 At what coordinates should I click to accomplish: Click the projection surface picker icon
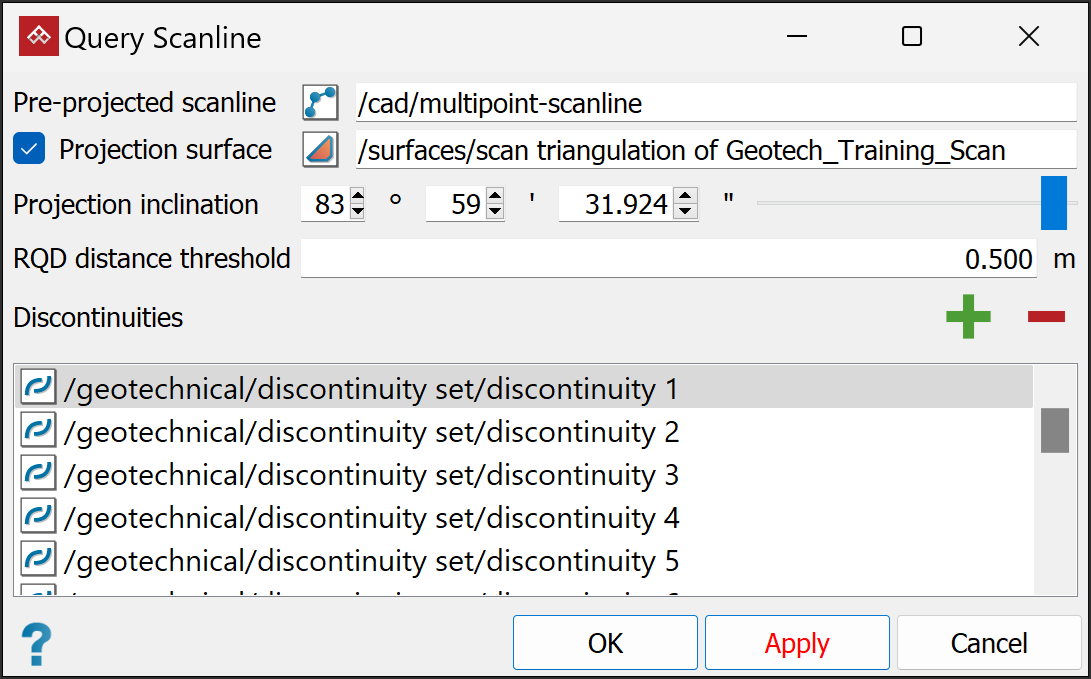(321, 150)
